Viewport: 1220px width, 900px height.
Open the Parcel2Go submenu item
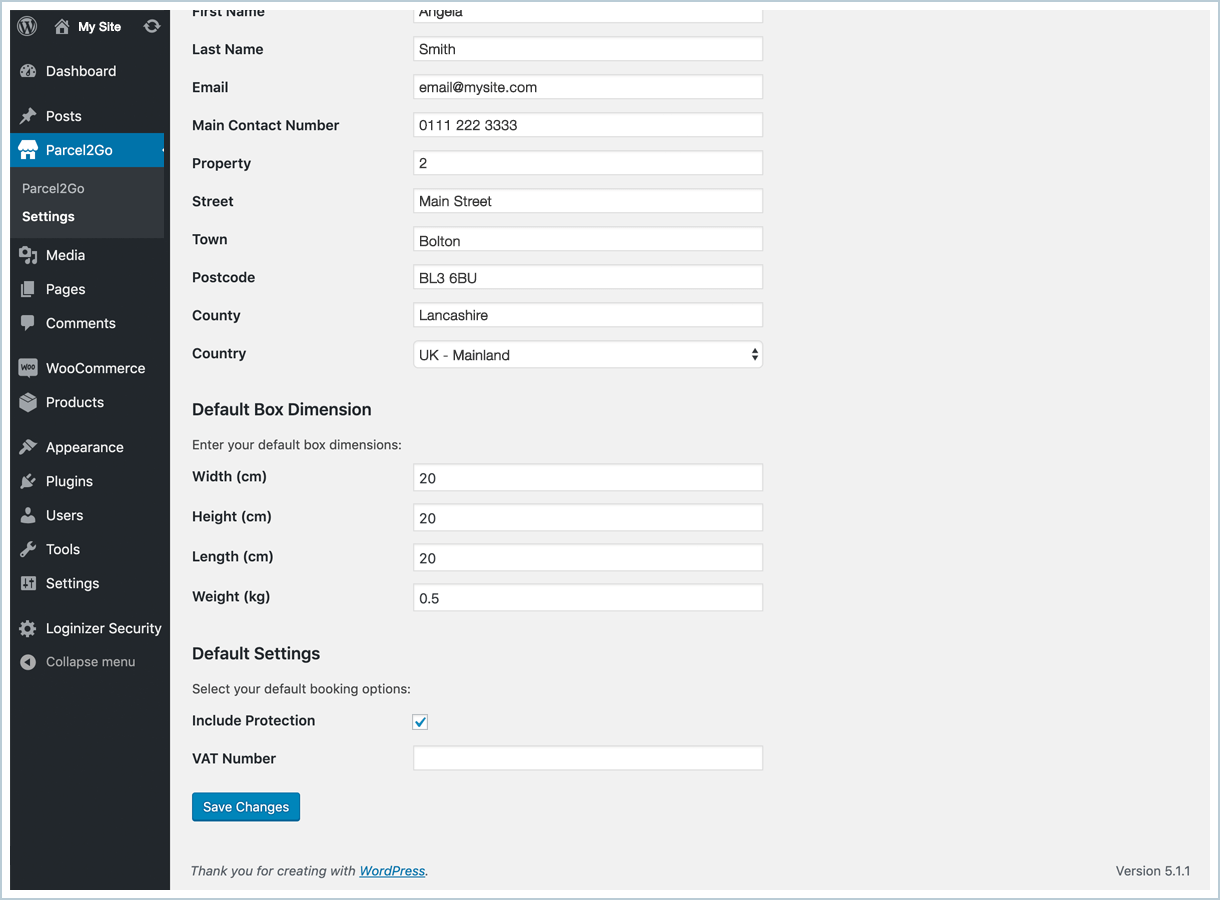tap(53, 188)
